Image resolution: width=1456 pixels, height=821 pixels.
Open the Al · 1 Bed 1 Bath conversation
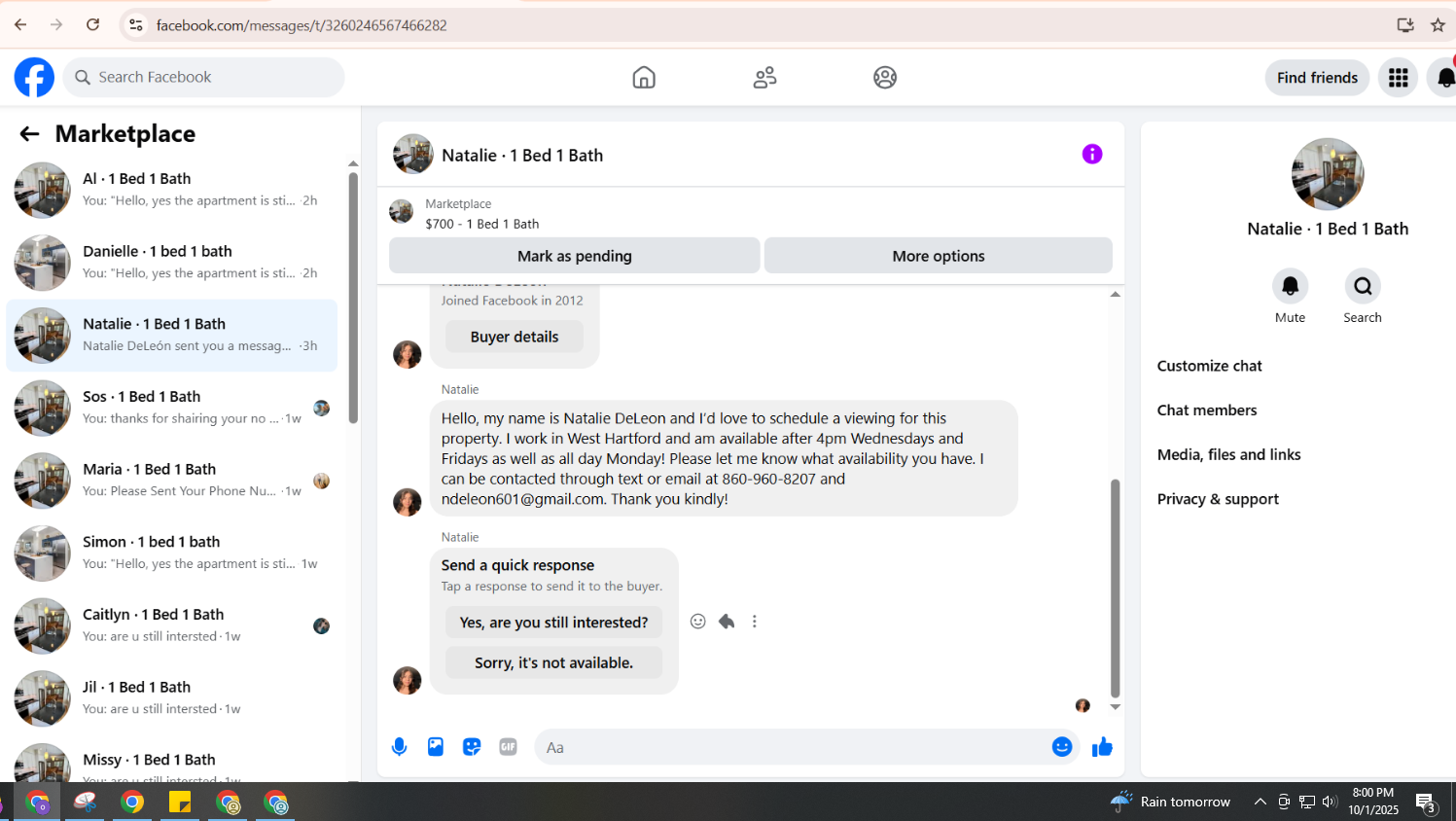[172, 190]
